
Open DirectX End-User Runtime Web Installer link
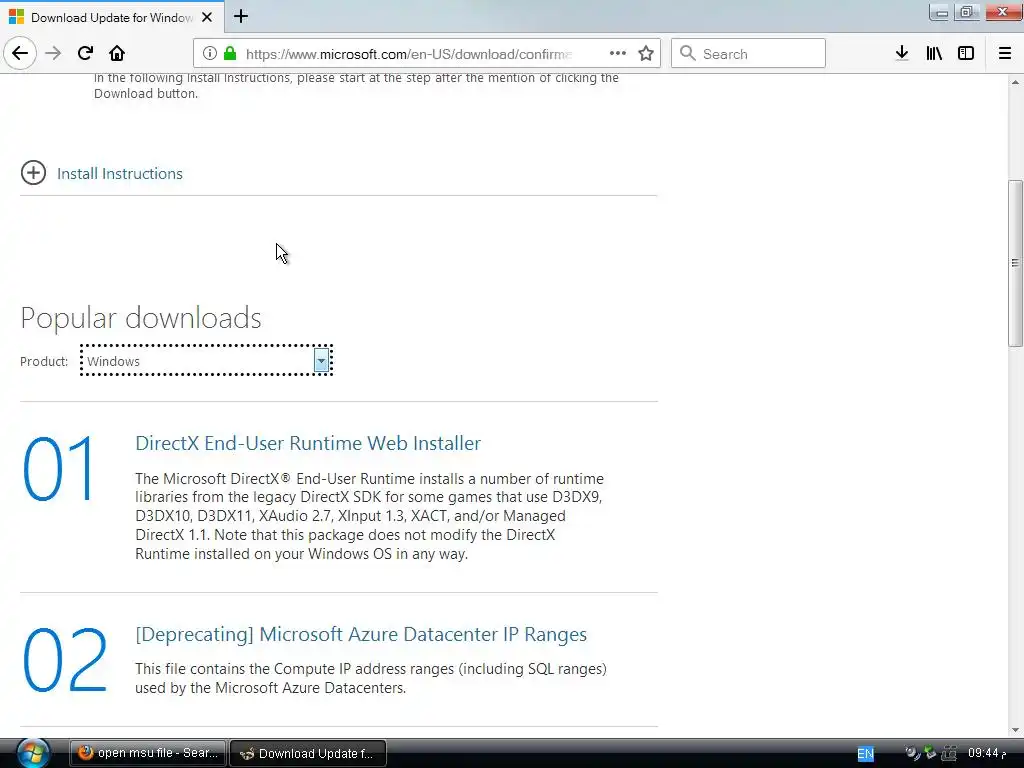(308, 443)
